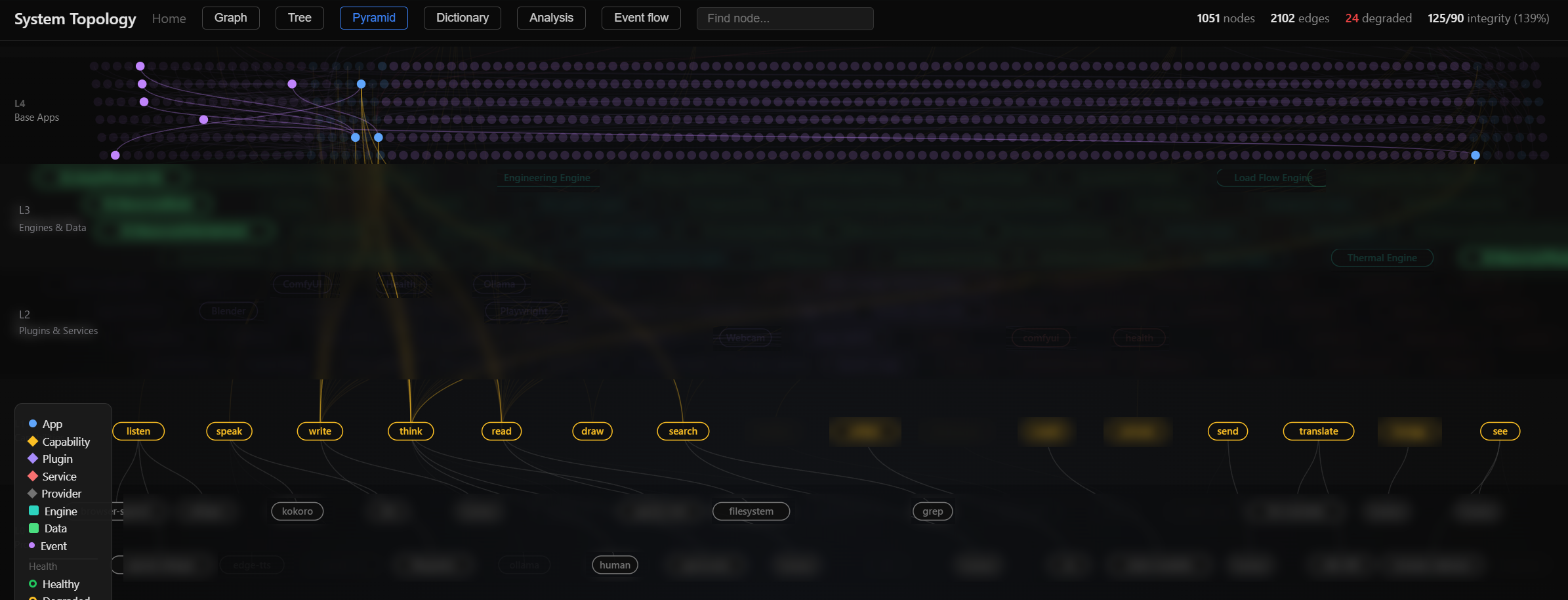1568x600 pixels.
Task: Click the red Service legend diamond
Action: pos(33,476)
